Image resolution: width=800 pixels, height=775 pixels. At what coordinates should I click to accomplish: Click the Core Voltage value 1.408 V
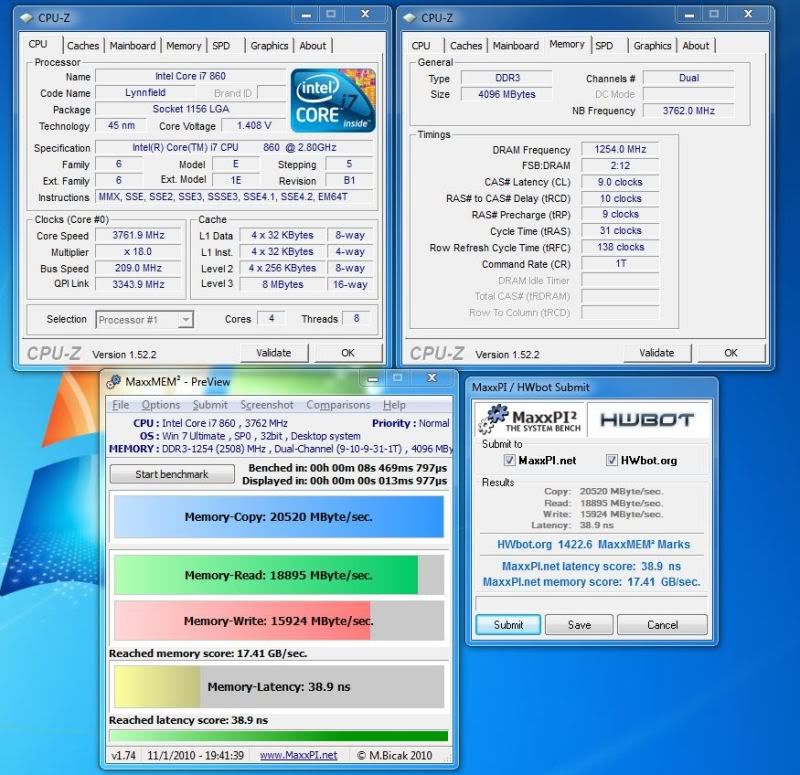click(x=254, y=126)
